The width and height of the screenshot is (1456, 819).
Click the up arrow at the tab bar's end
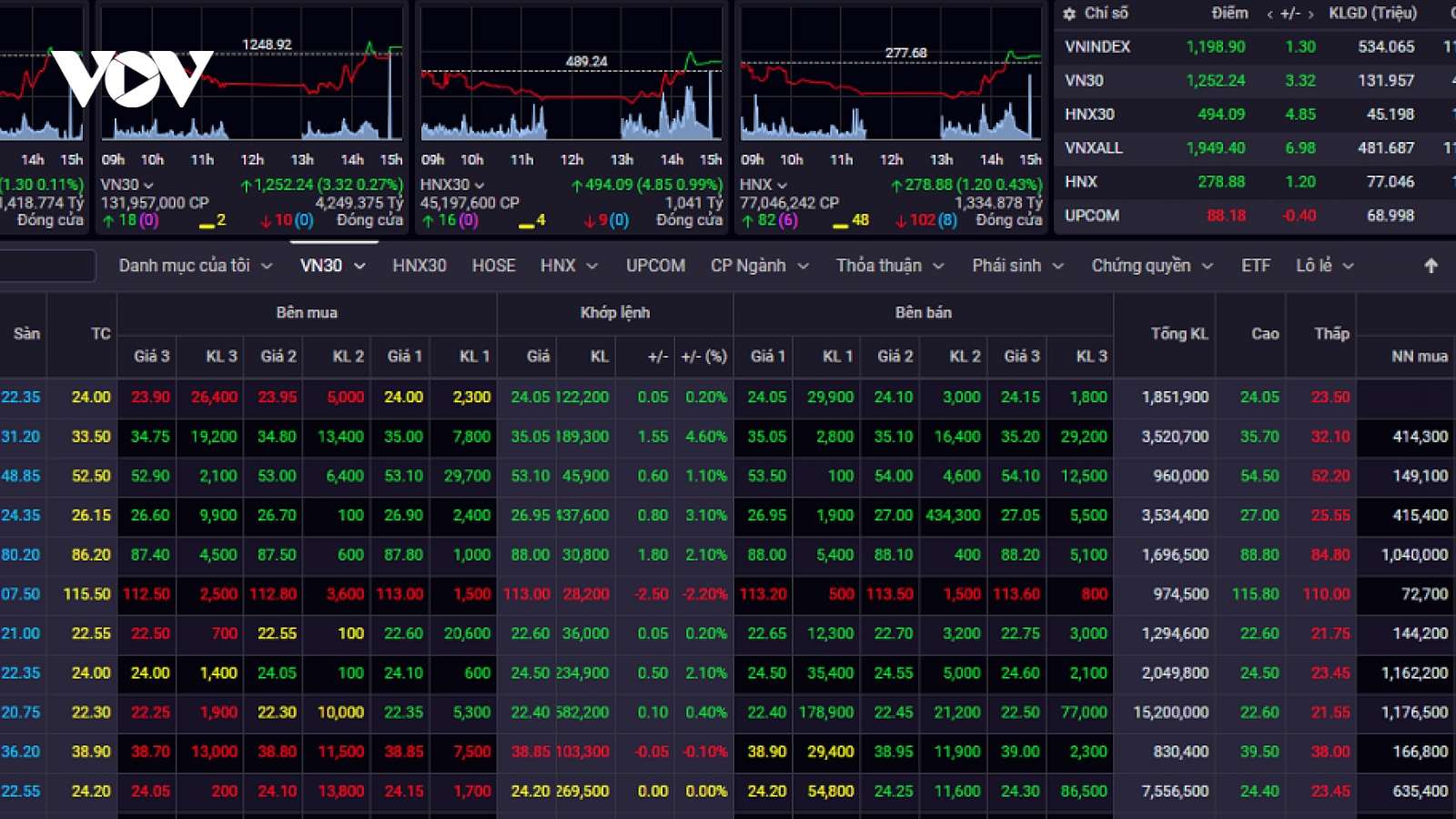pos(1431,266)
